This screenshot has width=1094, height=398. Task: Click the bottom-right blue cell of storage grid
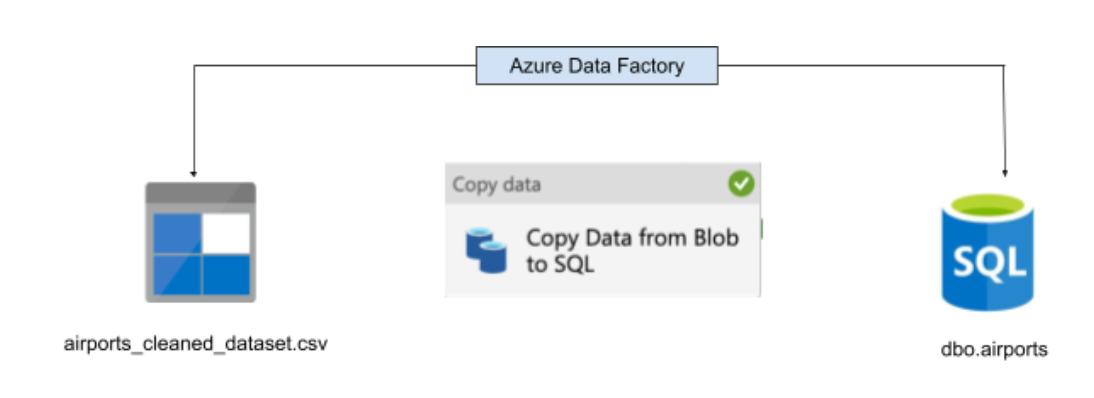click(x=226, y=275)
